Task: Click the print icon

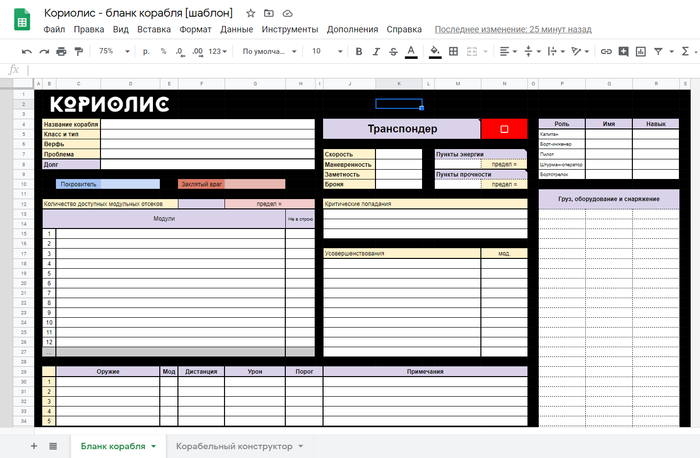Action: (x=62, y=51)
